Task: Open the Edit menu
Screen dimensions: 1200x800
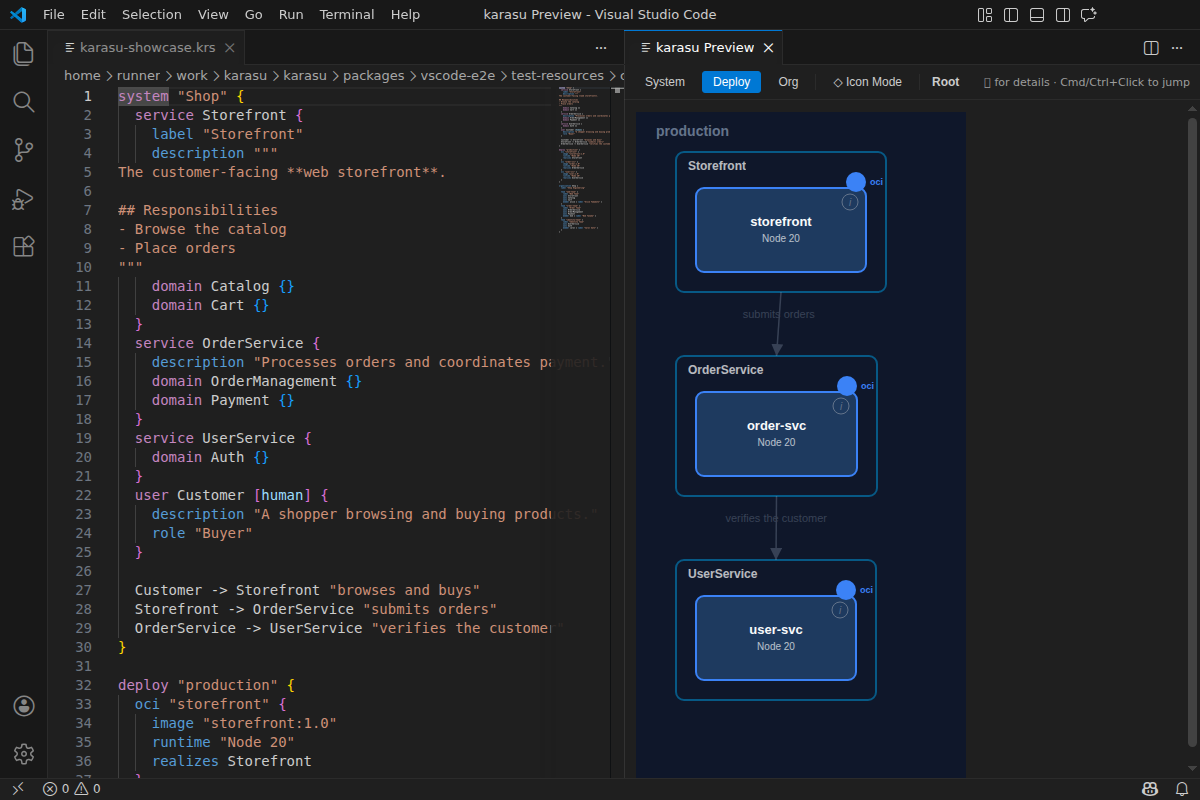Action: point(93,15)
